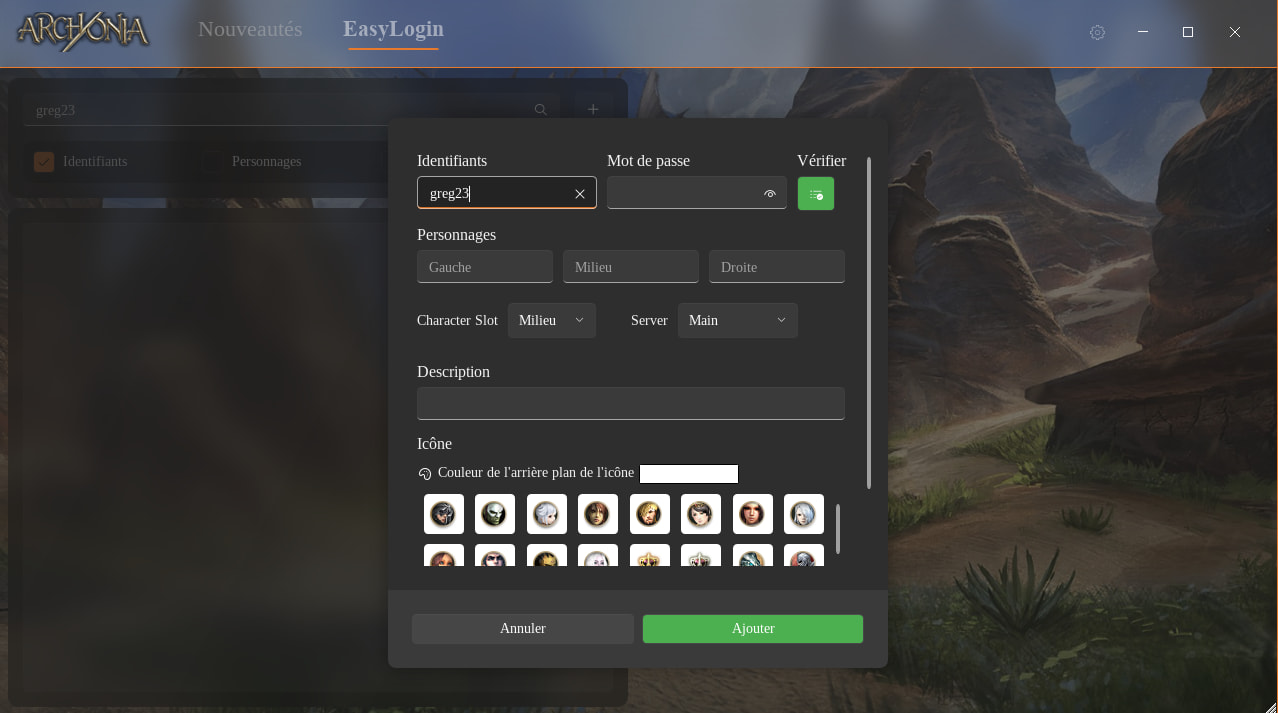
Task: Pick the blond bearded man avatar
Action: coord(650,514)
